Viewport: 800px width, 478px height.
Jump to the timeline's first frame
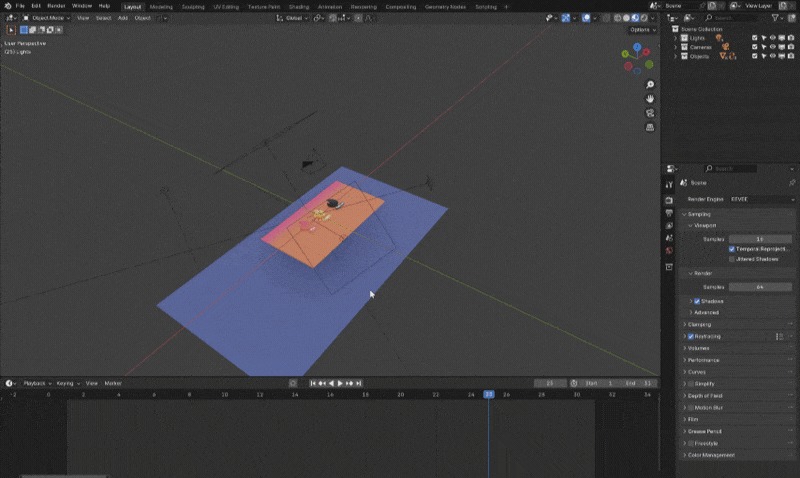[313, 383]
